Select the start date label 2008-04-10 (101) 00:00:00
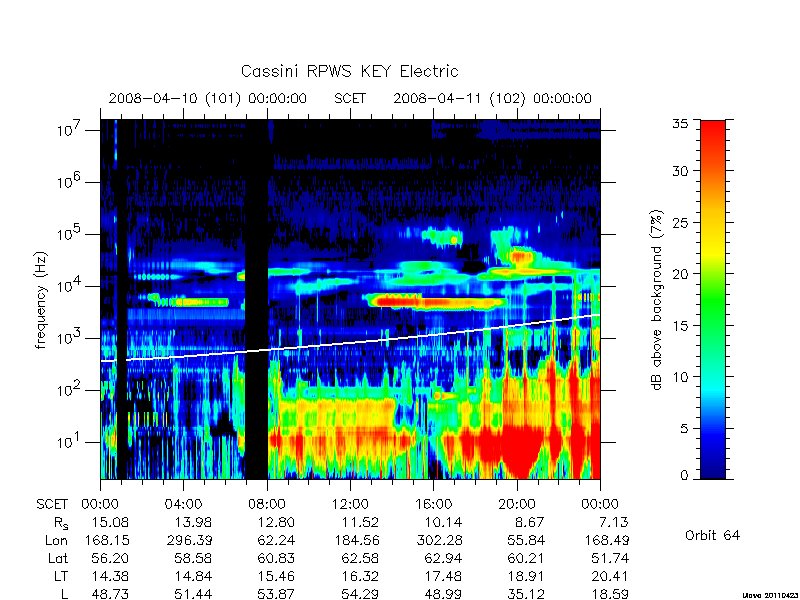The height and width of the screenshot is (600, 800). pyautogui.click(x=208, y=98)
